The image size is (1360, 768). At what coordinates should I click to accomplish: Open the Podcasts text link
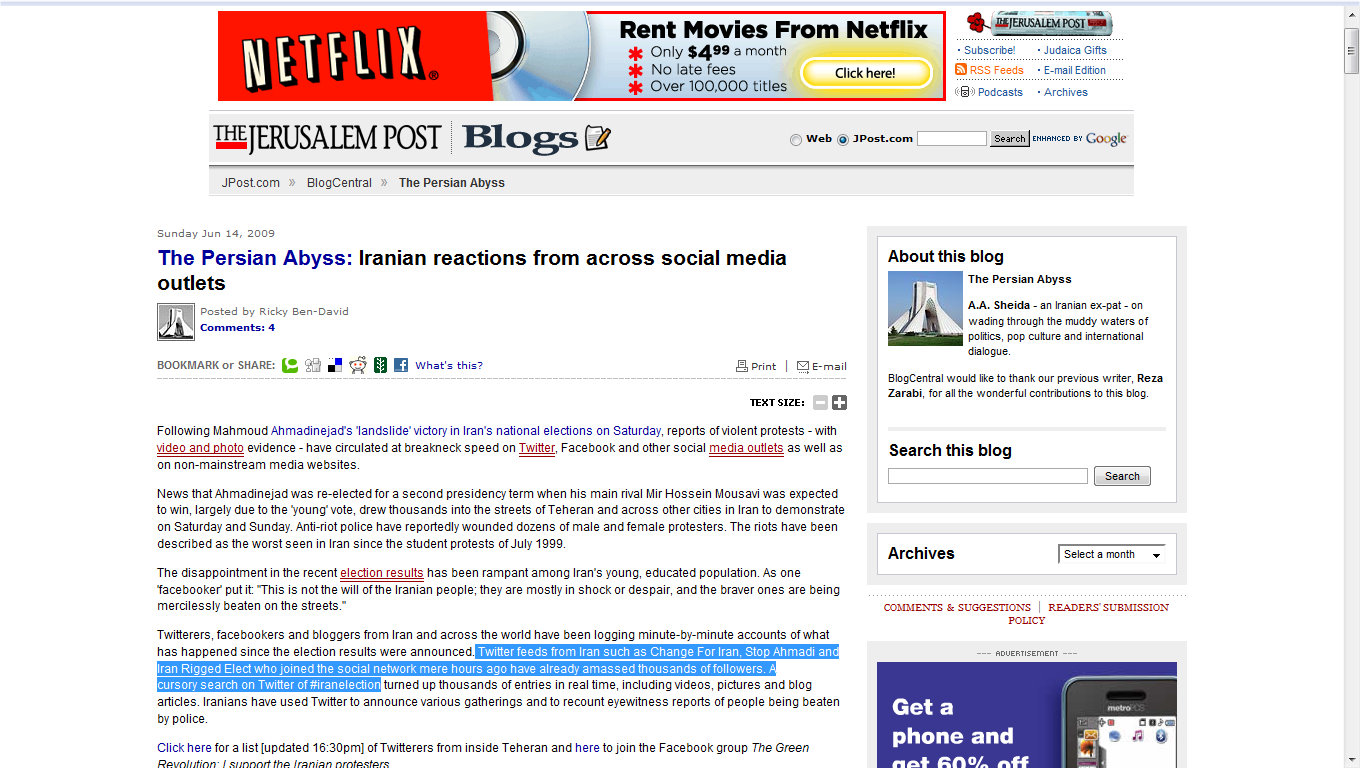pos(1000,92)
